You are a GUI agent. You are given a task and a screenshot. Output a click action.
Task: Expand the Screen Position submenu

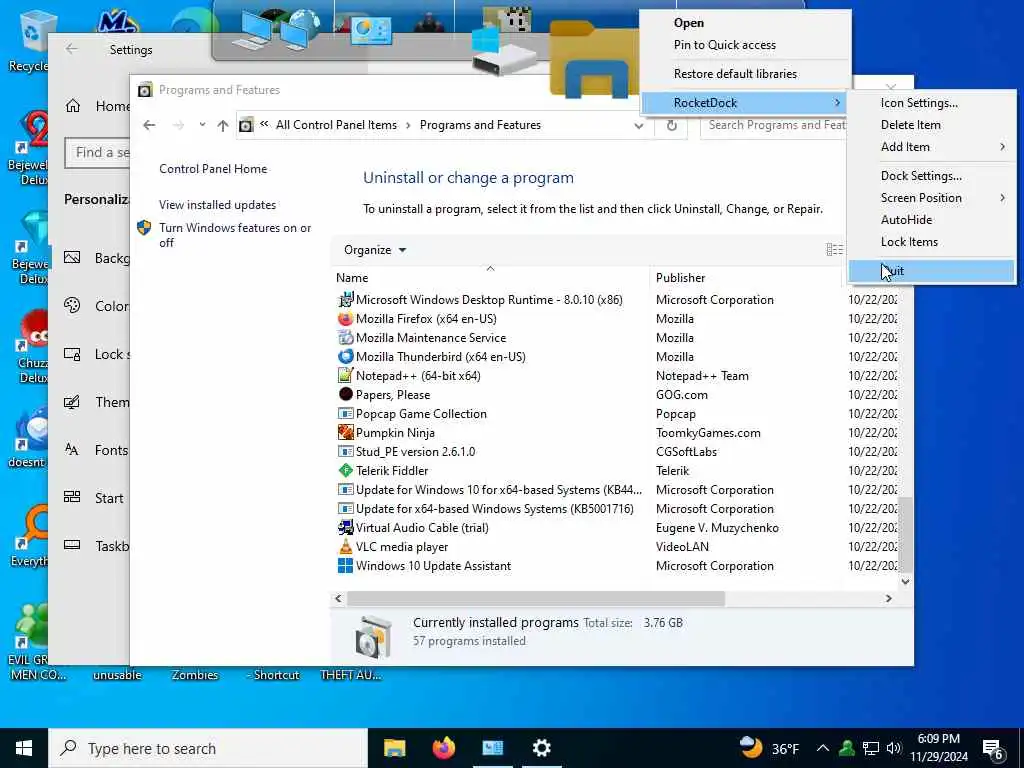point(931,198)
